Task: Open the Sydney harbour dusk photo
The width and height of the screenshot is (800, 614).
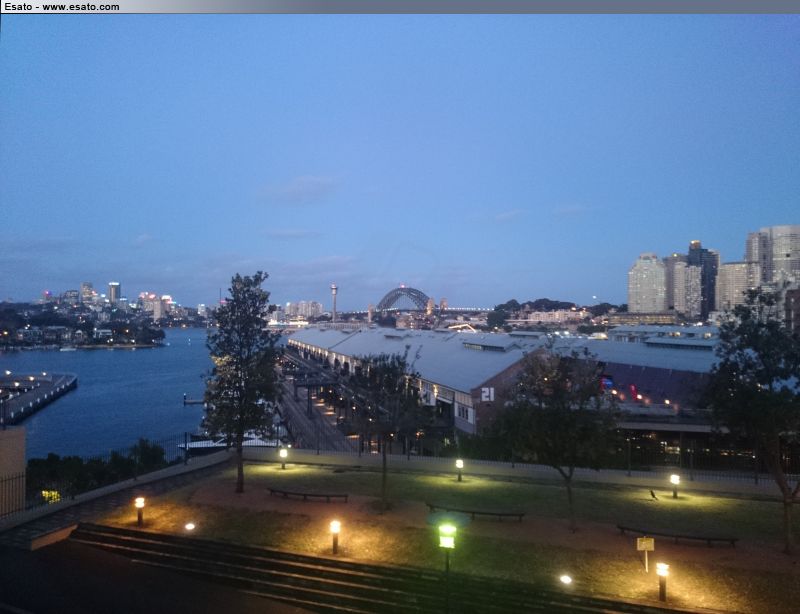Action: [400, 314]
